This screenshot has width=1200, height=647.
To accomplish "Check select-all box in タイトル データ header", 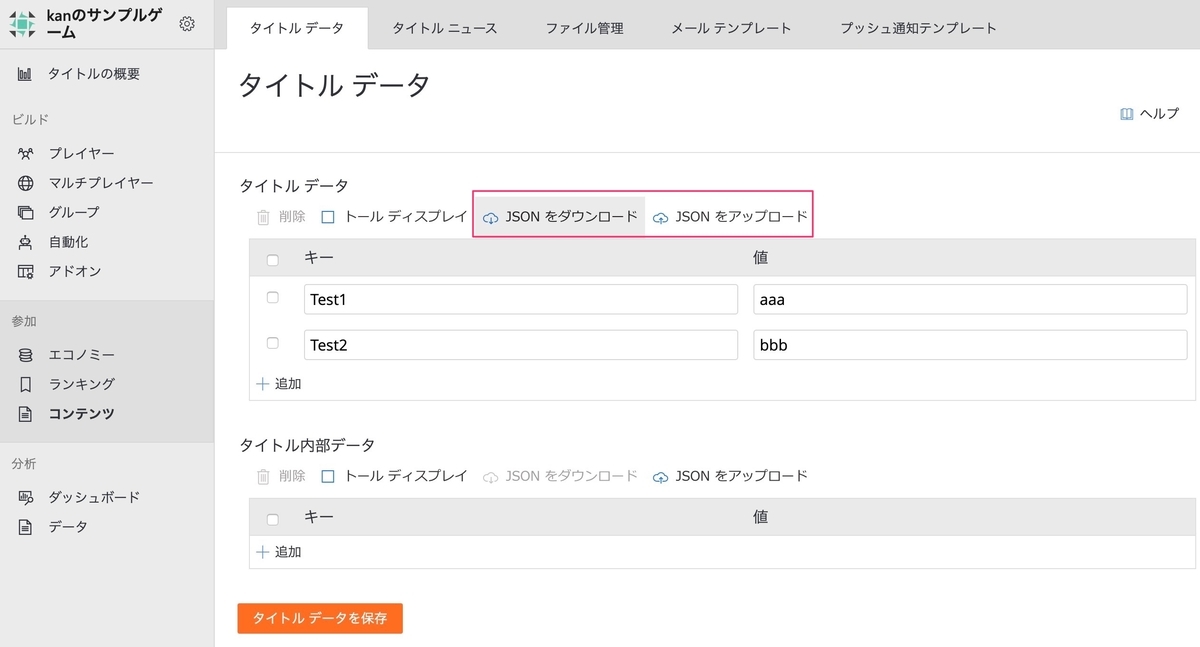I will 273,259.
